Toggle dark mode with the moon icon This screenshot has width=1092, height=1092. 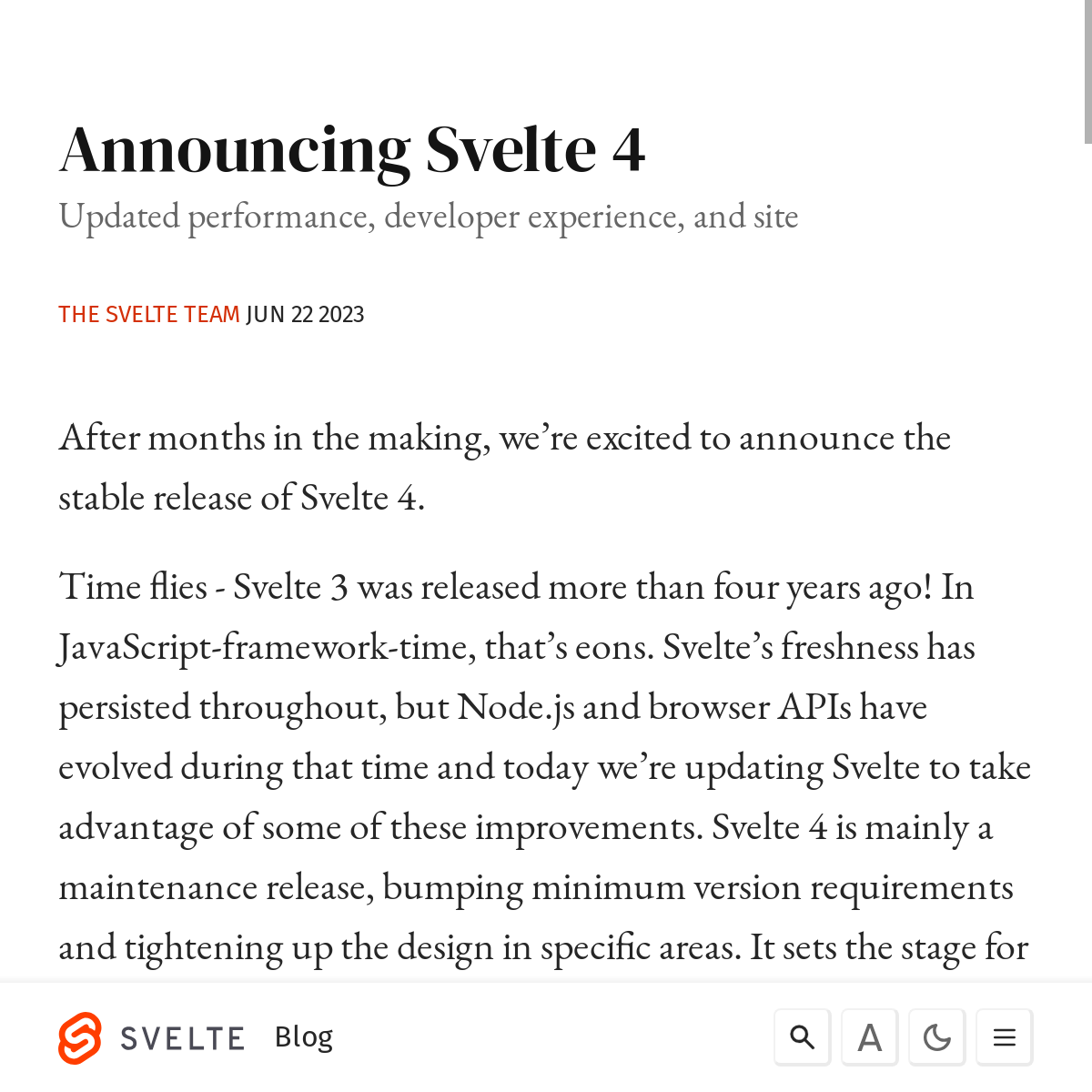936,1037
